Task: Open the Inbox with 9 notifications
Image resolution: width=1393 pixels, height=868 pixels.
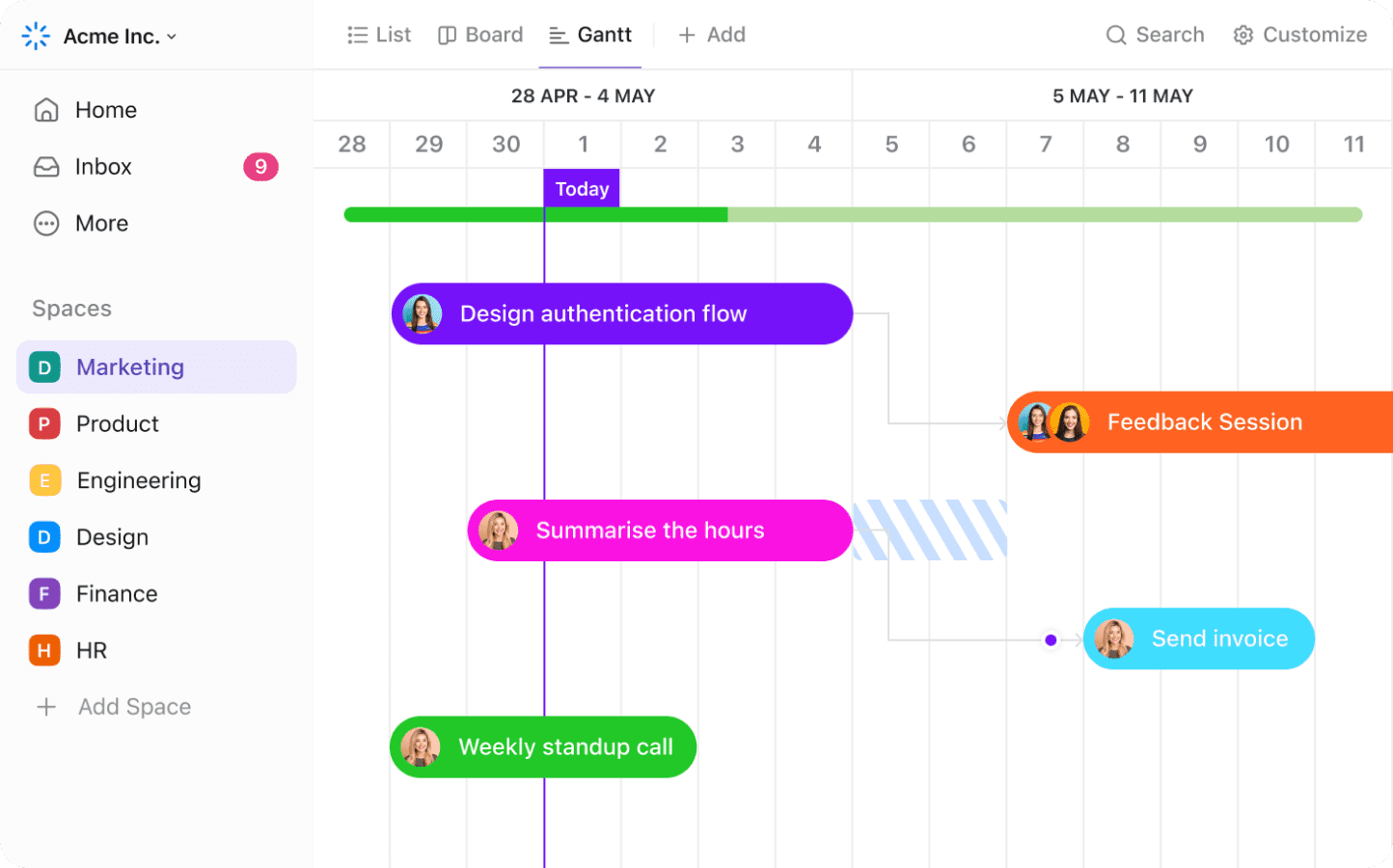Action: point(104,166)
